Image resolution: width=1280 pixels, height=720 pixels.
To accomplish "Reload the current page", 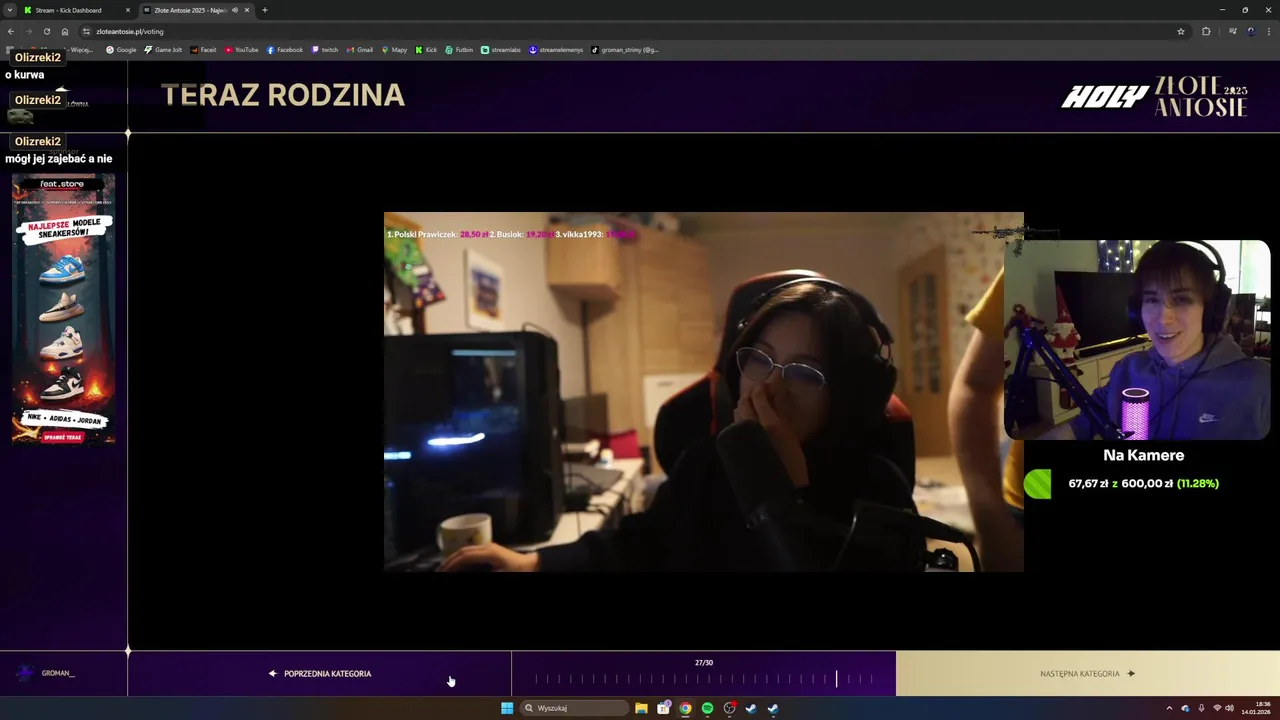I will point(46,31).
